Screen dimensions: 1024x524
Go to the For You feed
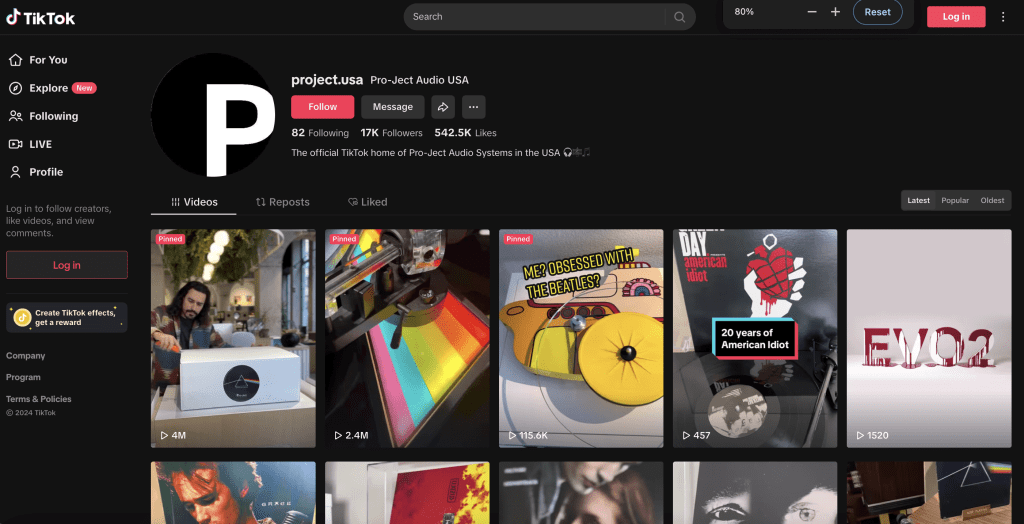(48, 60)
